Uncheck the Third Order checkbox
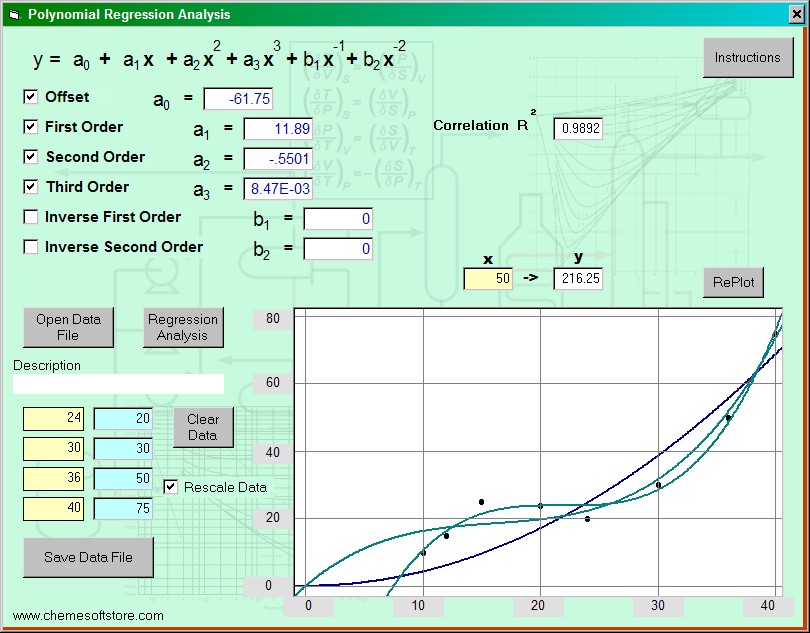The width and height of the screenshot is (810, 633). click(31, 187)
